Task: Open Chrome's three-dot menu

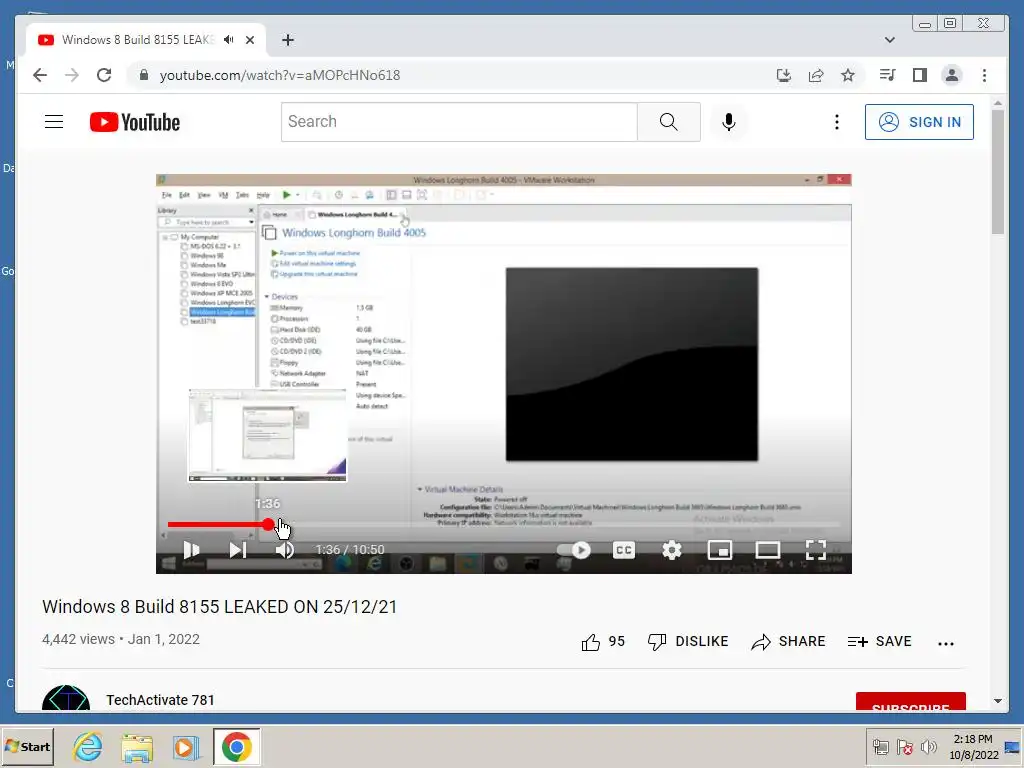Action: click(x=984, y=75)
